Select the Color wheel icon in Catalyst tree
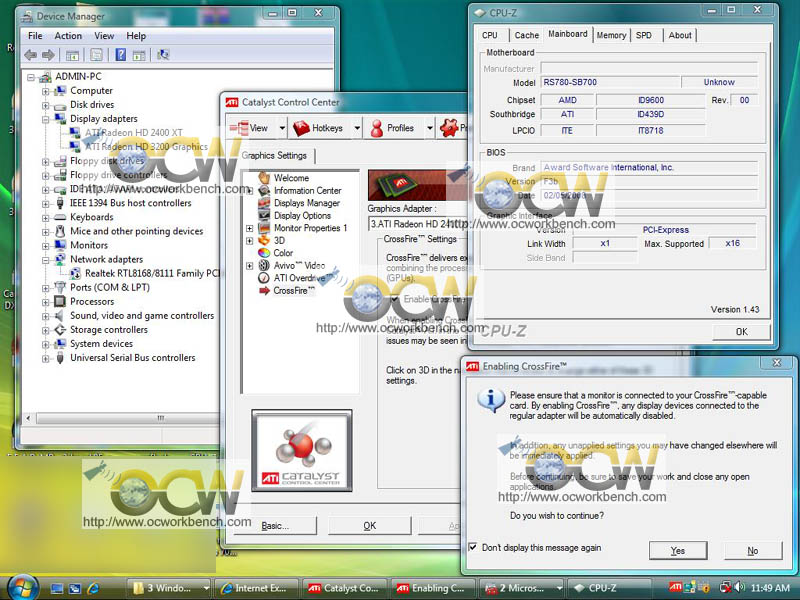The width and height of the screenshot is (800, 600). point(264,253)
